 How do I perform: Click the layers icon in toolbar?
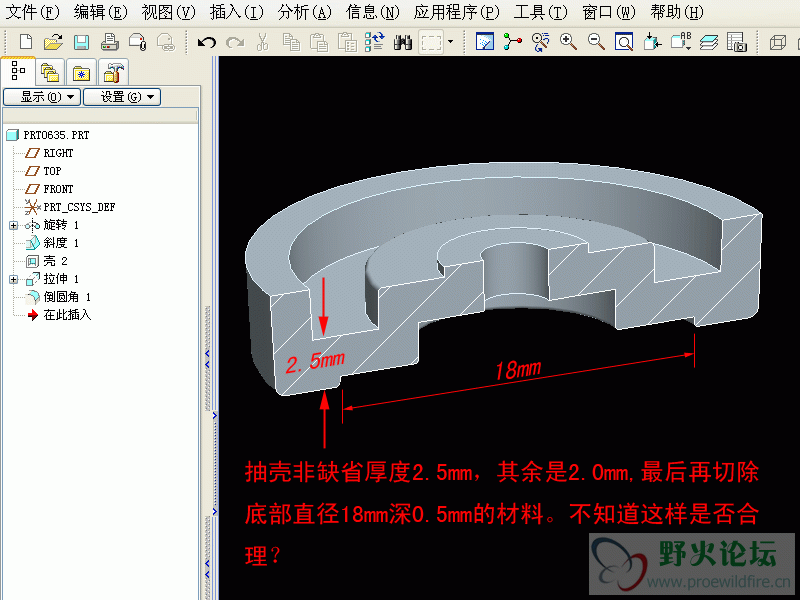[709, 42]
